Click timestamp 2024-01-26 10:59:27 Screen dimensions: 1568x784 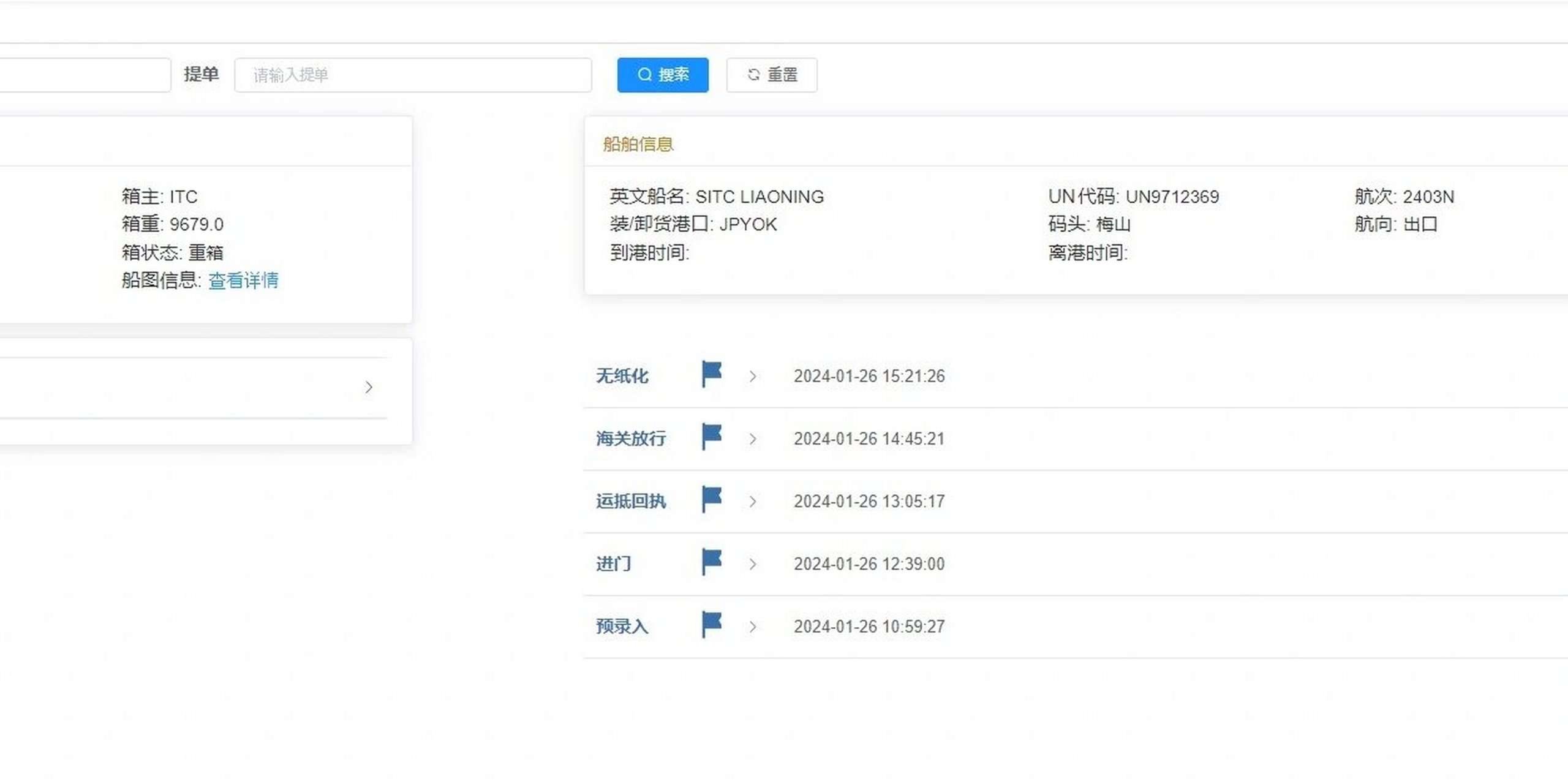pos(869,627)
